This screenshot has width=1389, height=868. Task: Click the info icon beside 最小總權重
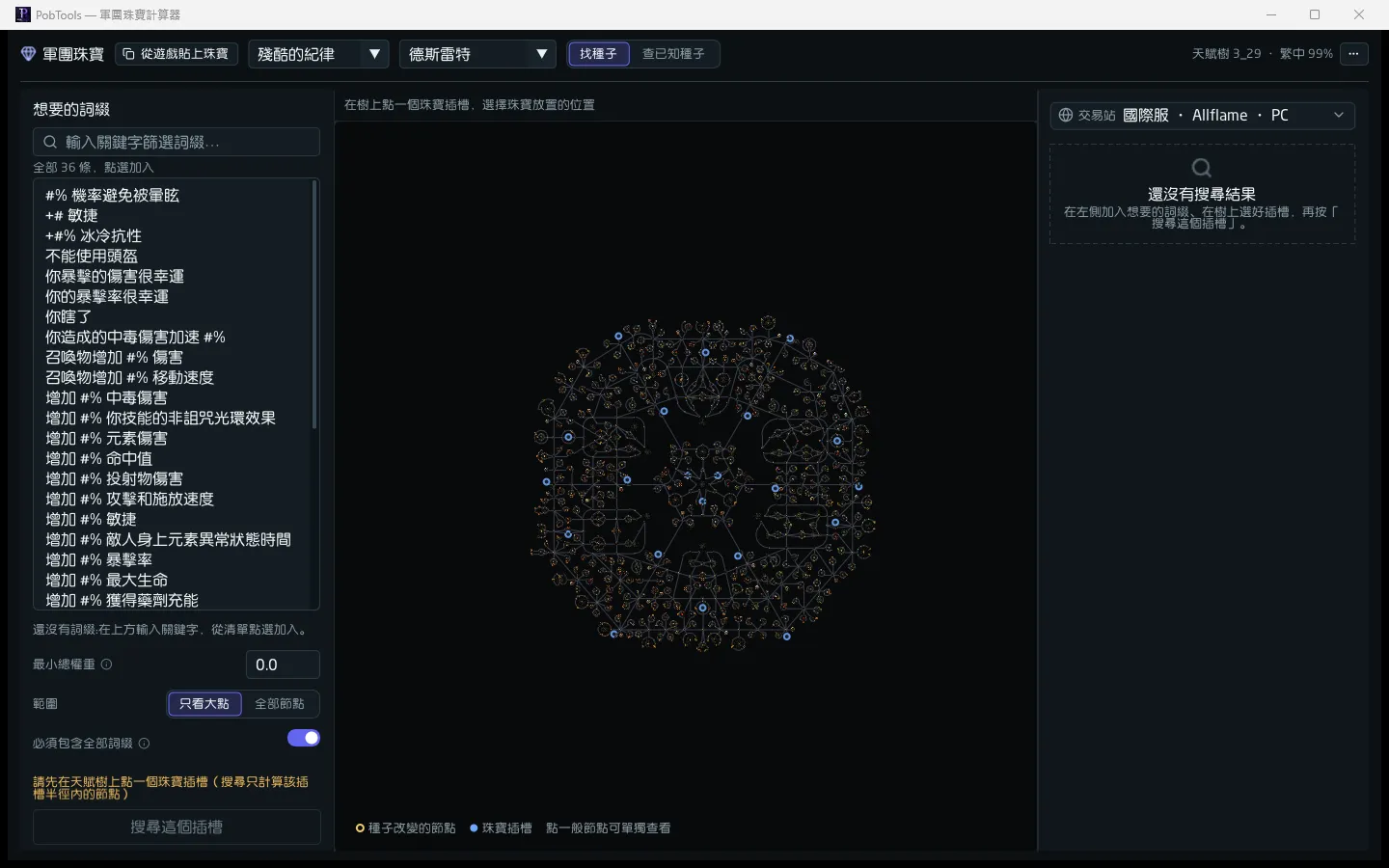pos(106,665)
